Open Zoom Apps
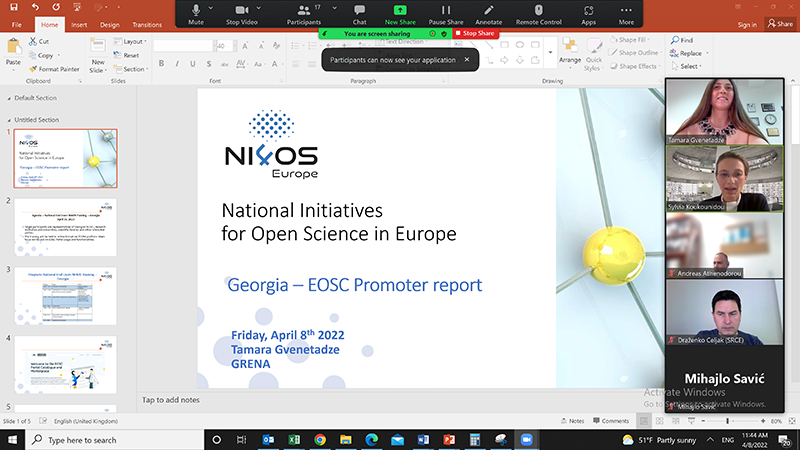The height and width of the screenshot is (450, 800). (x=588, y=14)
